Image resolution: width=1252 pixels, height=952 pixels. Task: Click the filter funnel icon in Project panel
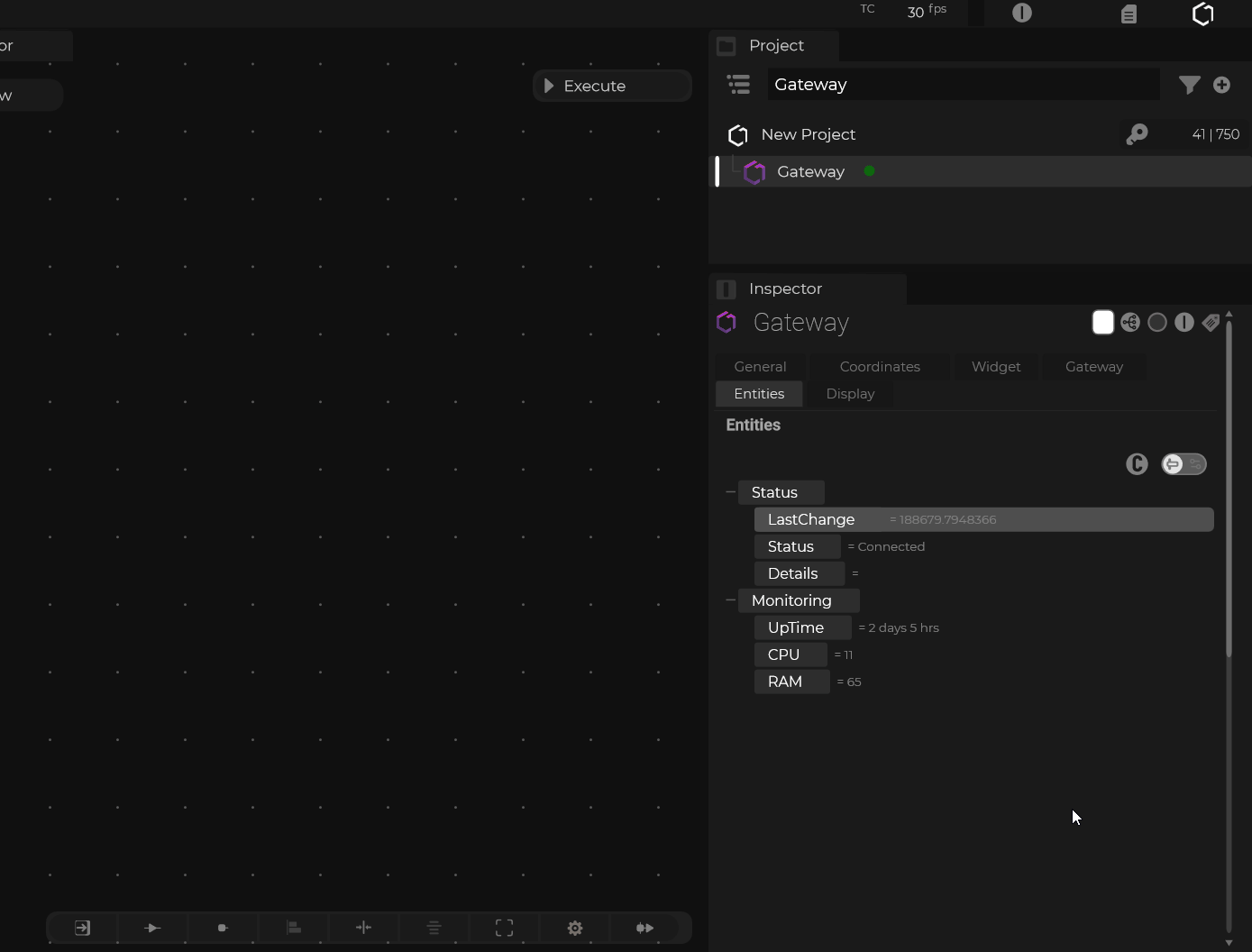[x=1189, y=85]
